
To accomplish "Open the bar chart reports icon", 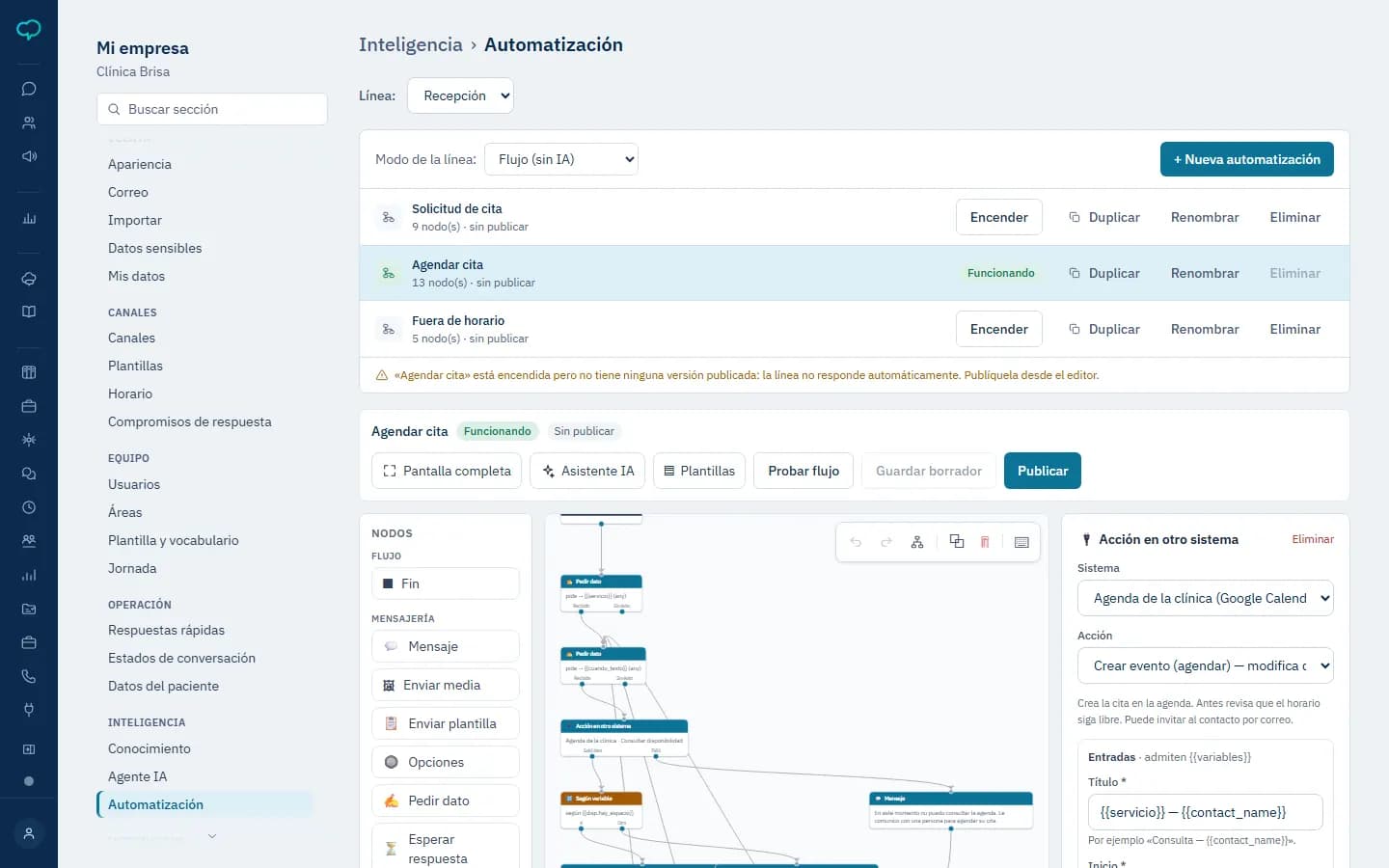I will [29, 219].
